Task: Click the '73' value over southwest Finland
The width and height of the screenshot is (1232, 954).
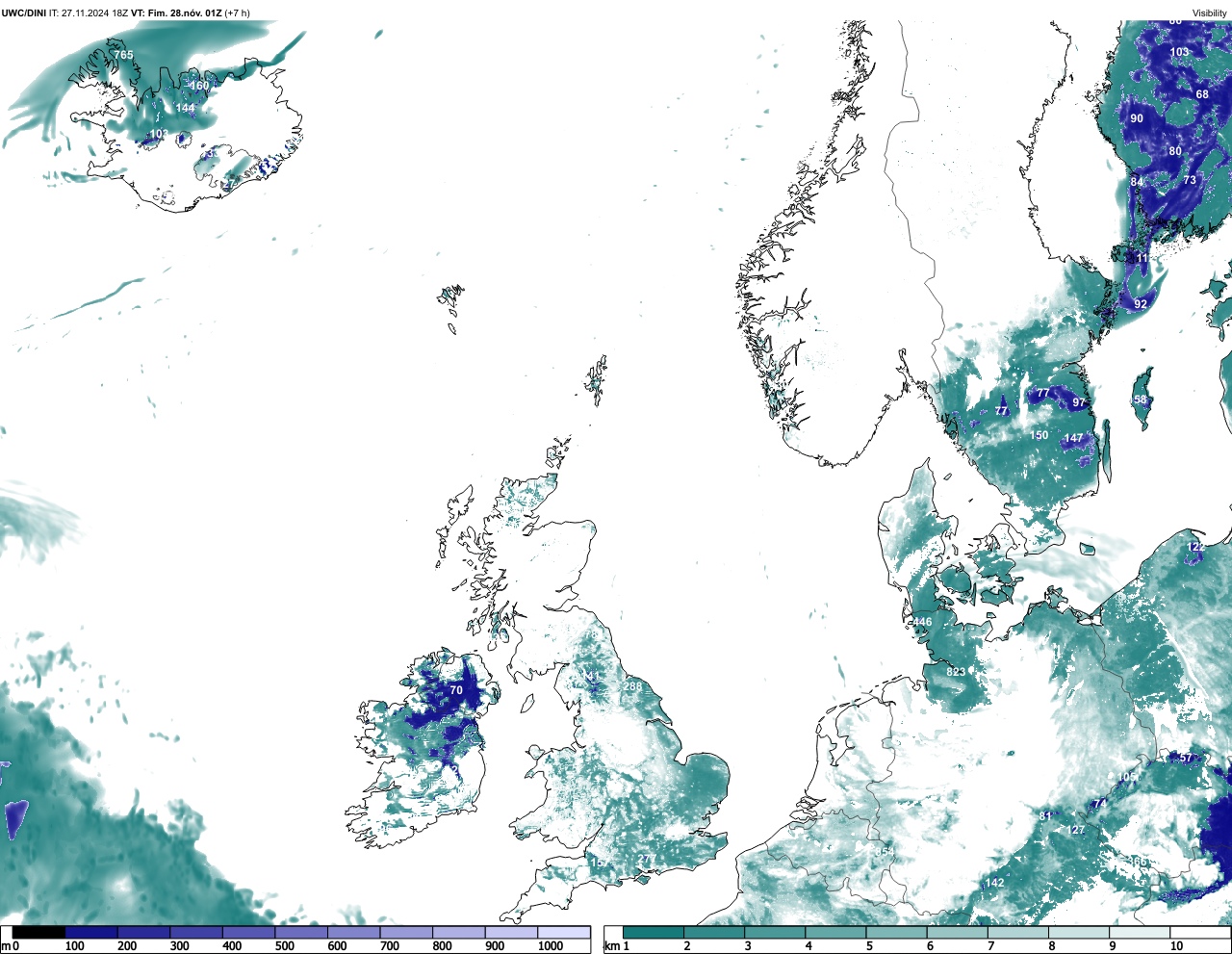Action: (x=1190, y=180)
